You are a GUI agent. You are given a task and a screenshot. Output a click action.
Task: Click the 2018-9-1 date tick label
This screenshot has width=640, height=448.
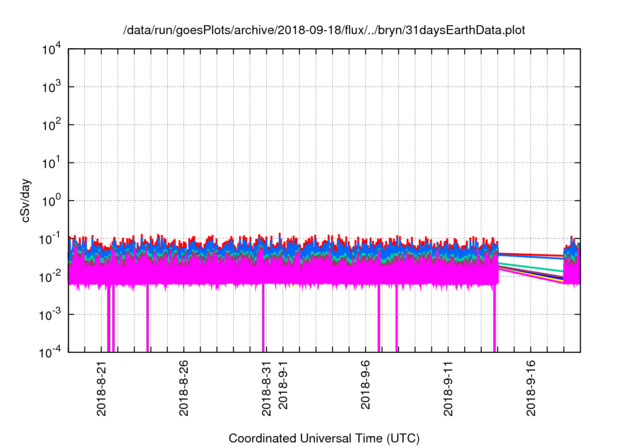coord(283,384)
